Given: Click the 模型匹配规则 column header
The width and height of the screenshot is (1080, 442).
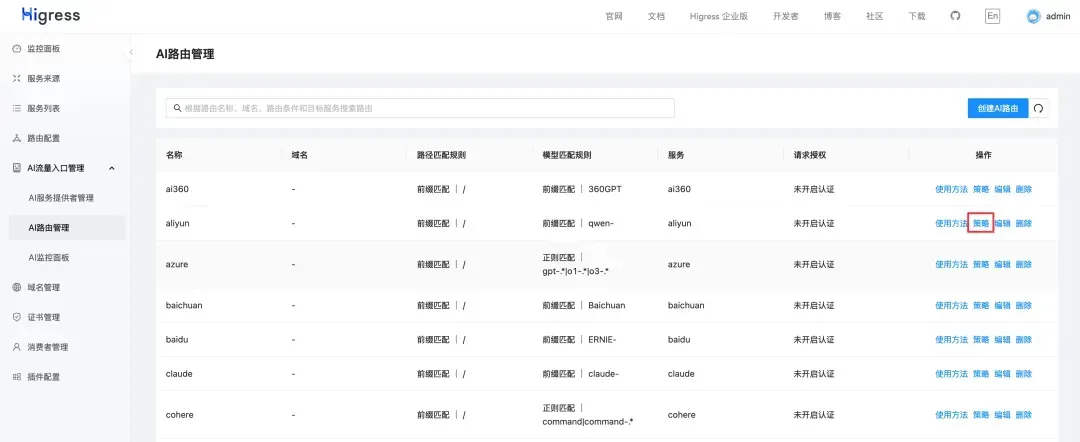Looking at the screenshot, I should [567, 156].
